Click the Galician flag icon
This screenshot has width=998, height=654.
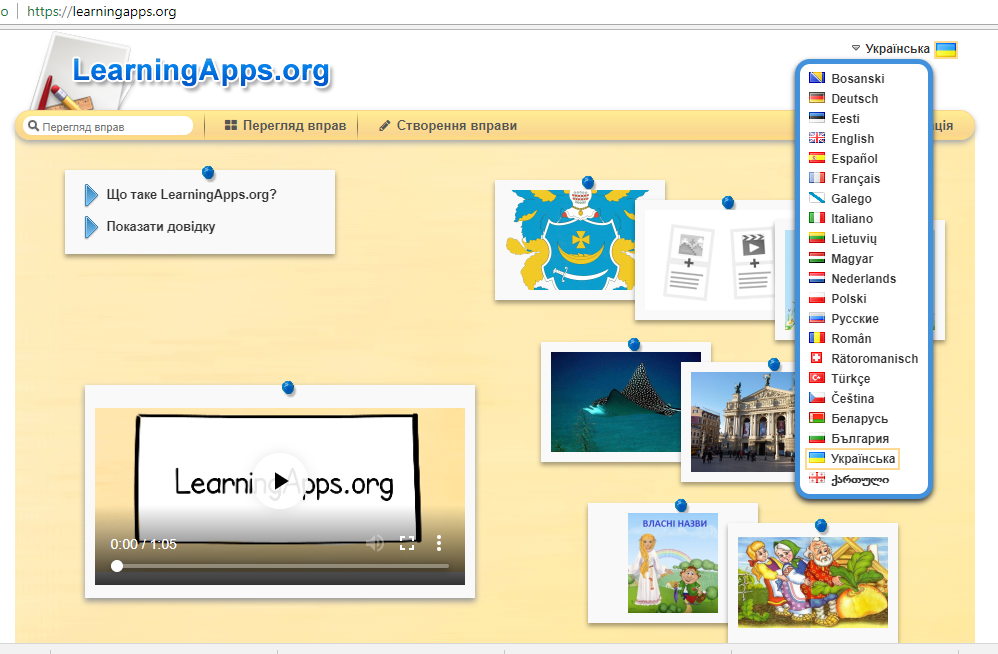pyautogui.click(x=817, y=198)
